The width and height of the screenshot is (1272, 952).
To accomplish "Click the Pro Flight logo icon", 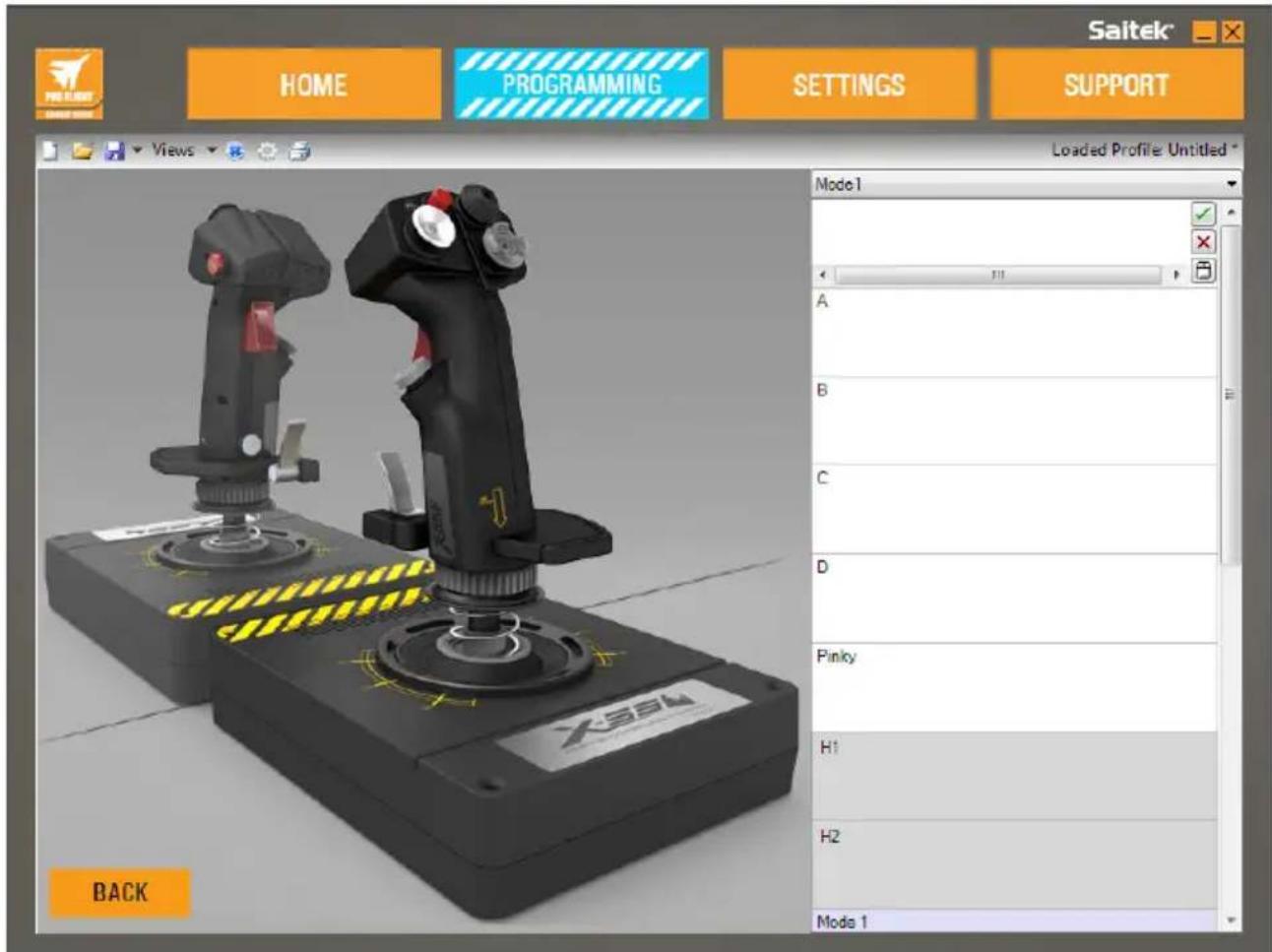I will pos(68,85).
